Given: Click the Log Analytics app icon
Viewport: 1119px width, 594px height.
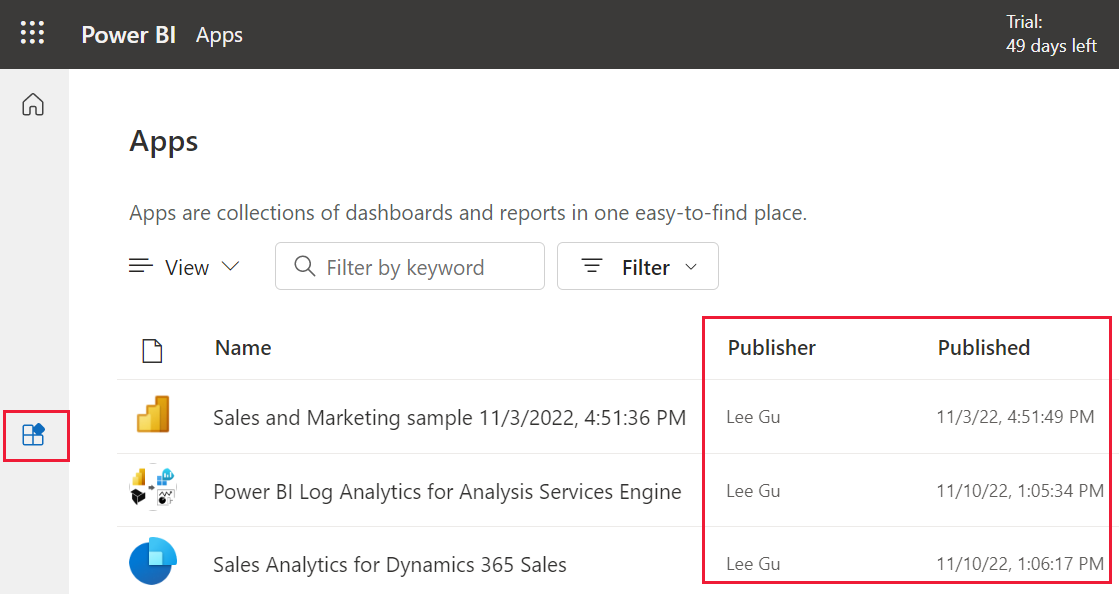Looking at the screenshot, I should tap(153, 490).
